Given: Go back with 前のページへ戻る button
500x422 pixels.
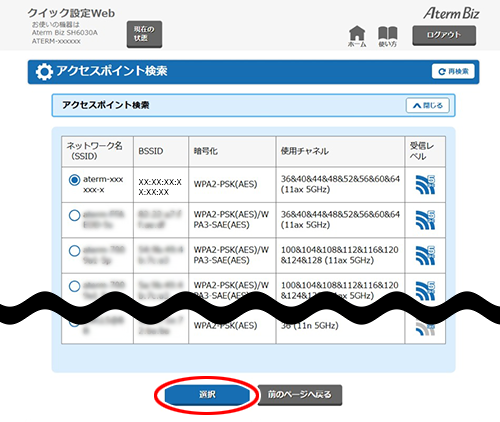Looking at the screenshot, I should 300,395.
